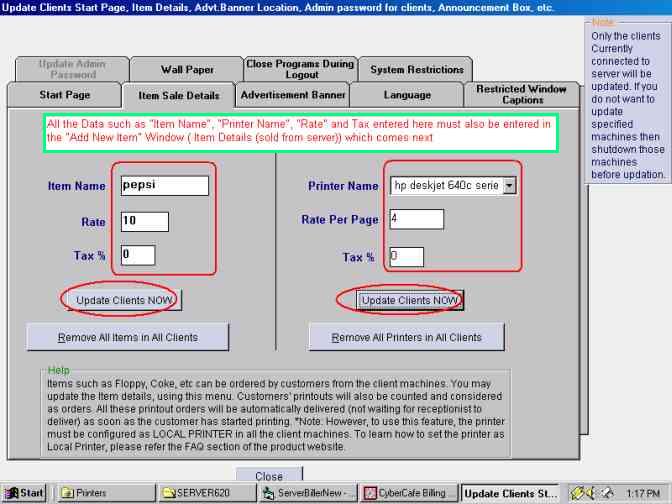Switch to the Start Page tab
This screenshot has width=672, height=504.
click(x=64, y=95)
